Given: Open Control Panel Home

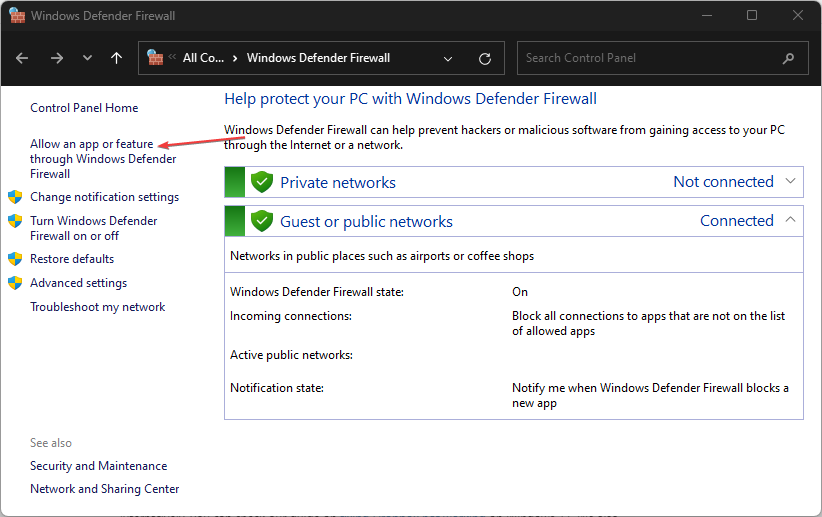Looking at the screenshot, I should coord(84,108).
